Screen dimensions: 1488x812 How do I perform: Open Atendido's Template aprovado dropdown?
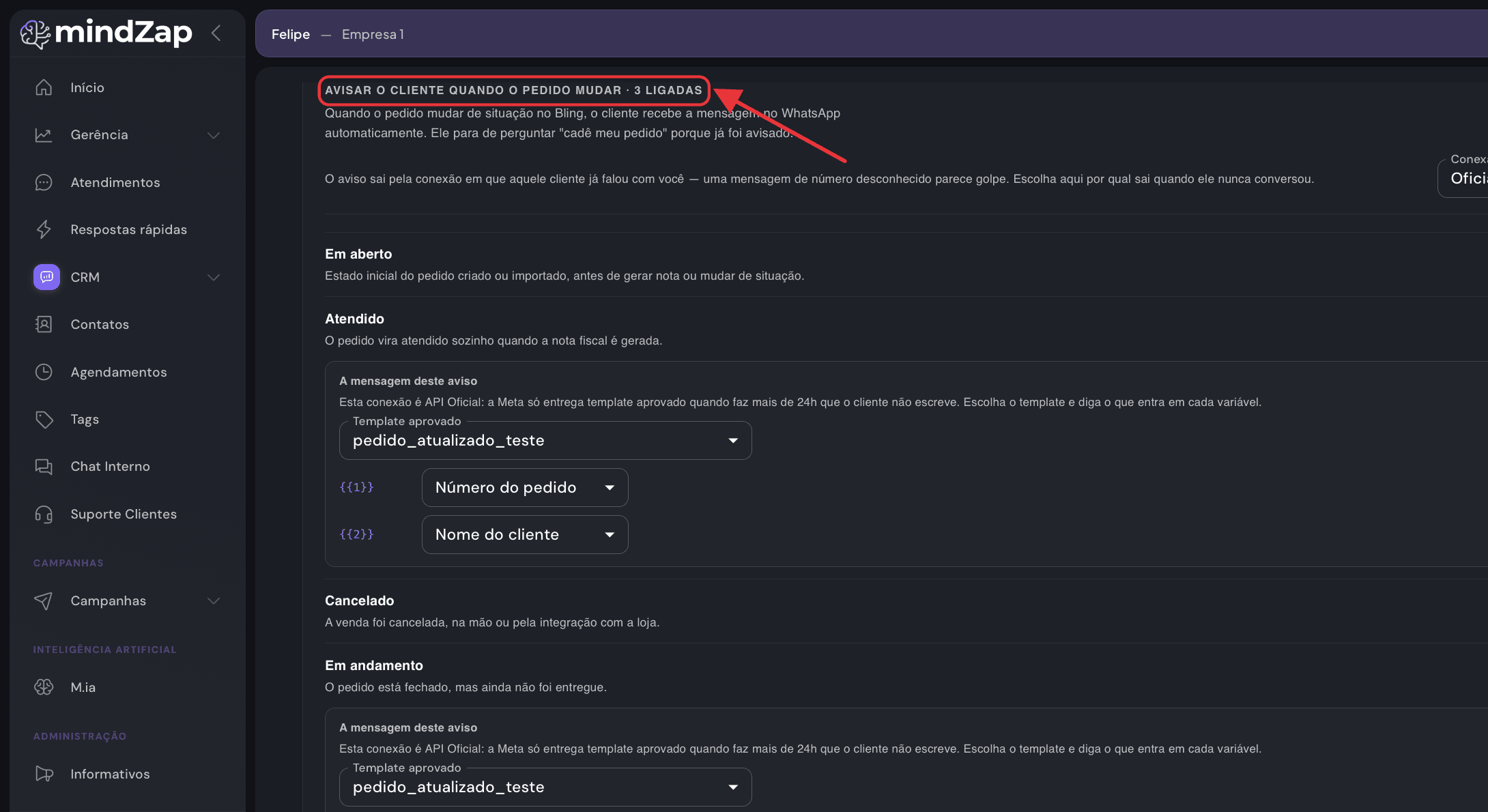pos(545,440)
